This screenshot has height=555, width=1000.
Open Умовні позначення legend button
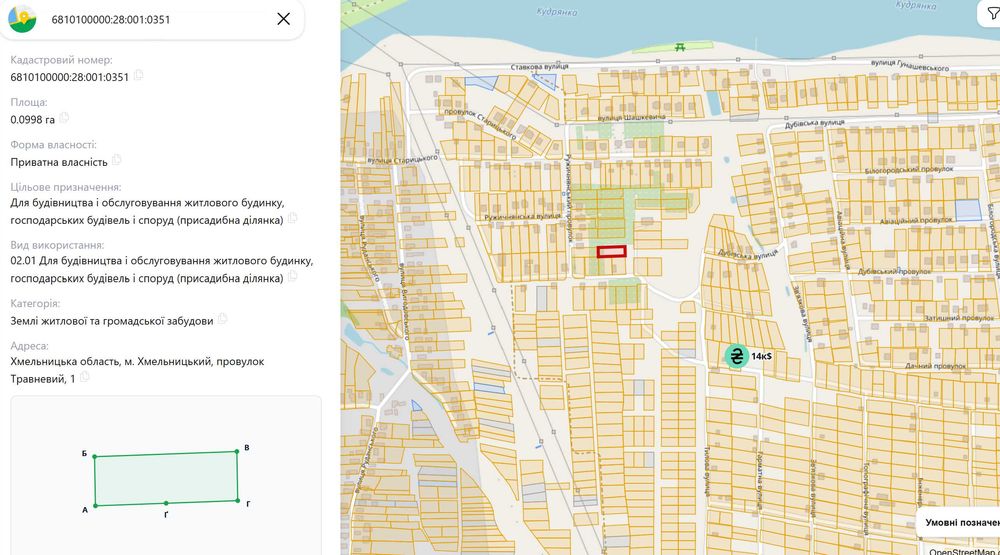click(x=962, y=522)
